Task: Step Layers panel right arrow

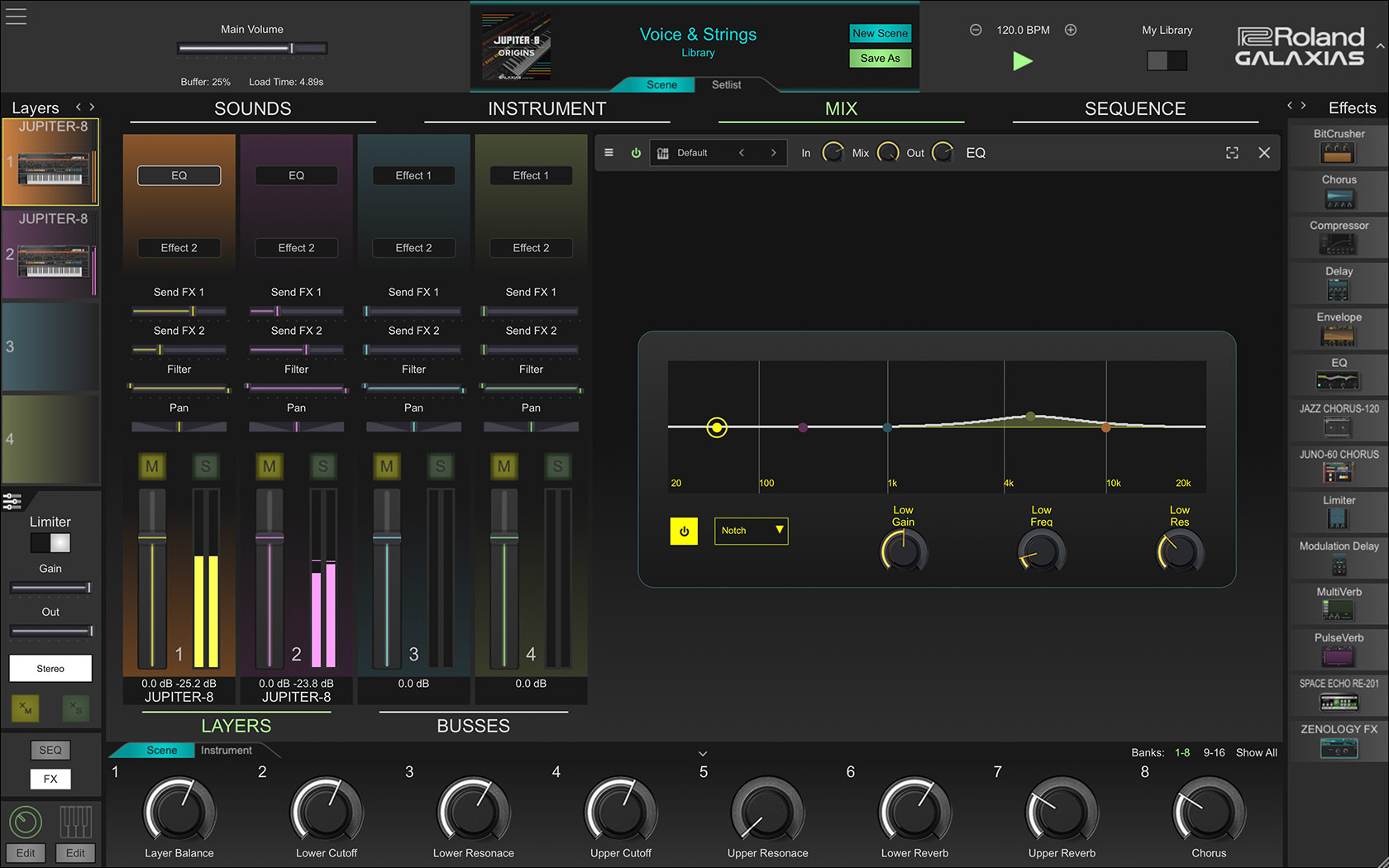Action: pos(92,107)
